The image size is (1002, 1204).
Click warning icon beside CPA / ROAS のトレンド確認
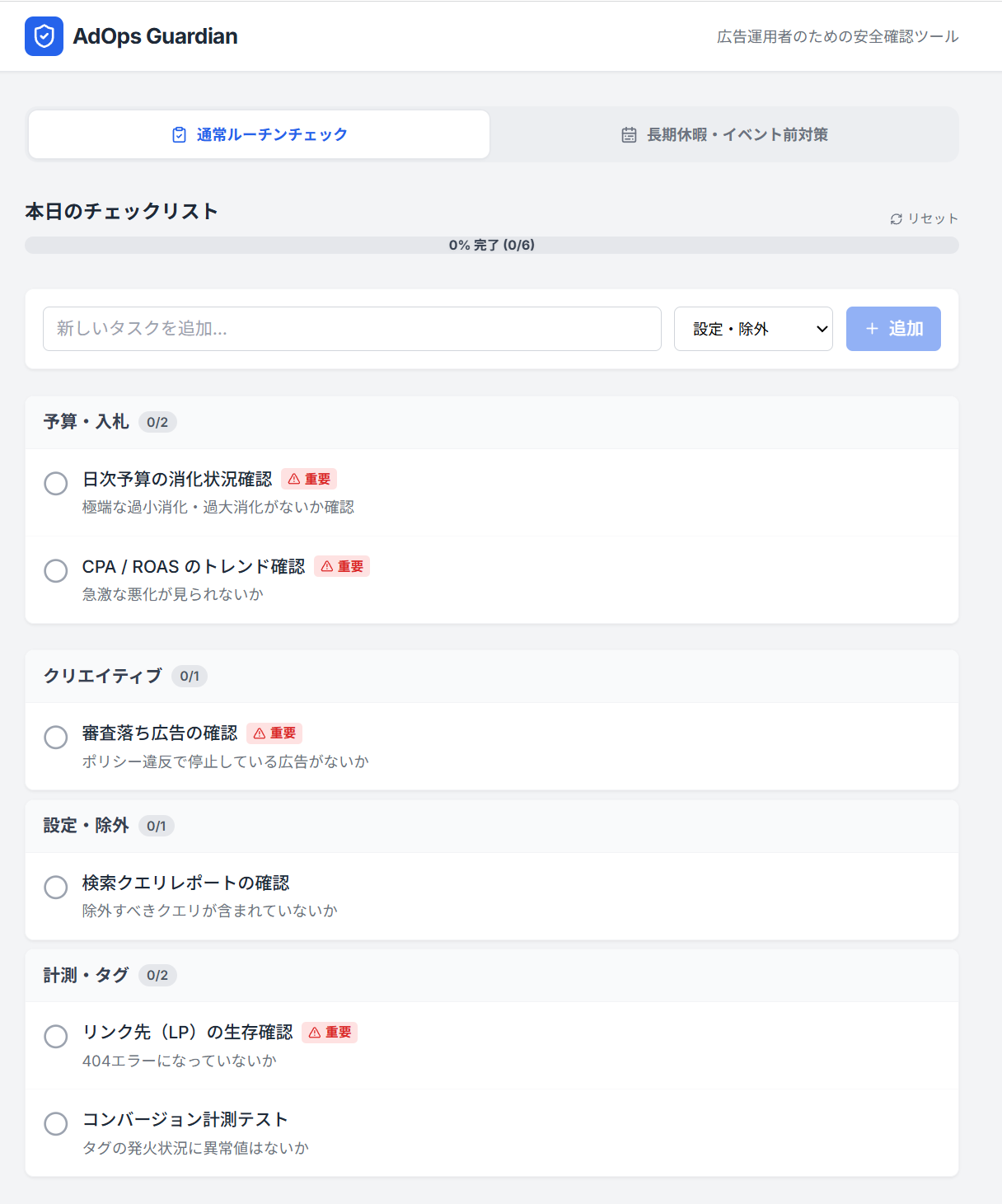point(327,567)
